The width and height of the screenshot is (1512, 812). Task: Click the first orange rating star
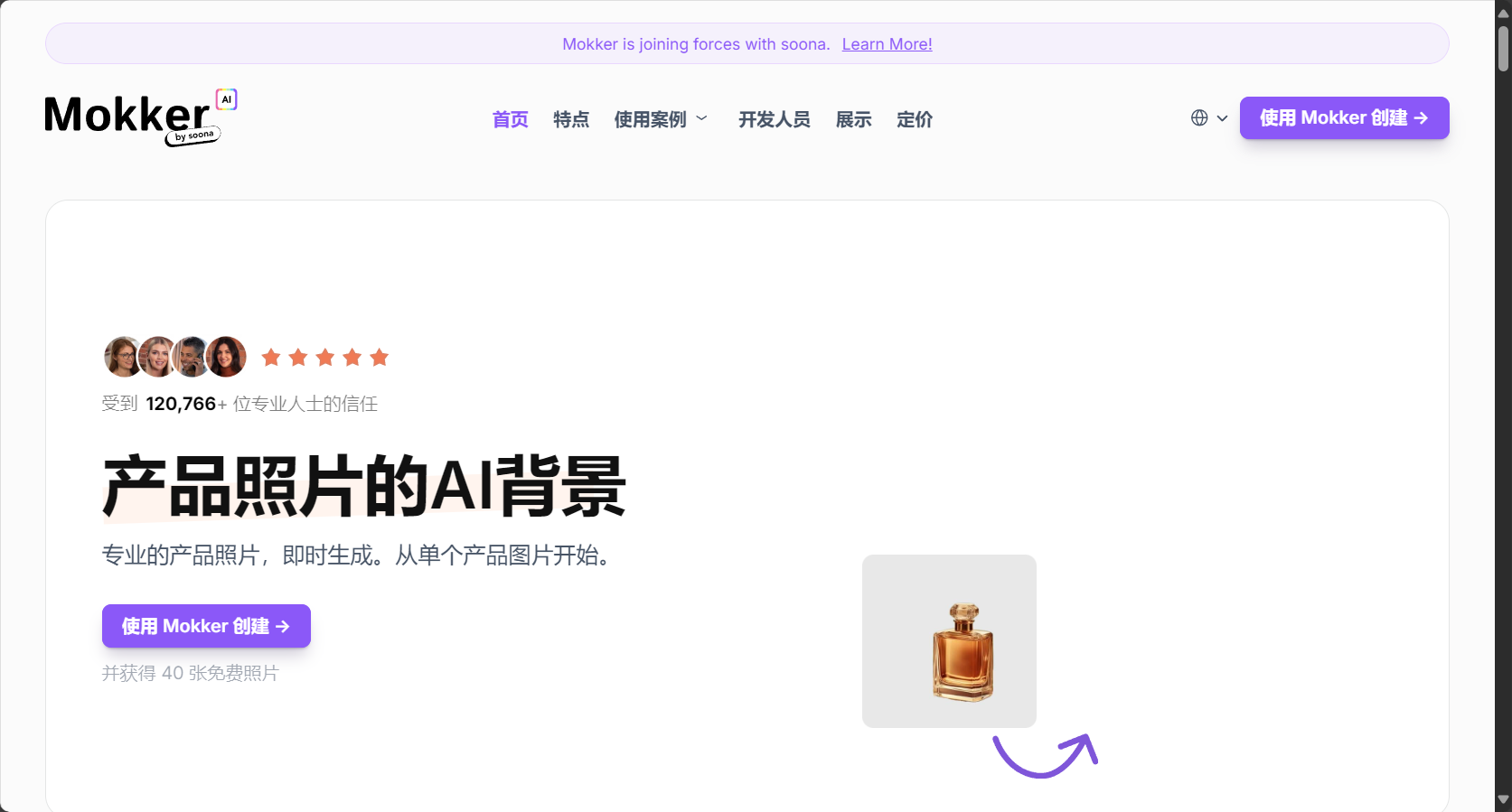[271, 357]
